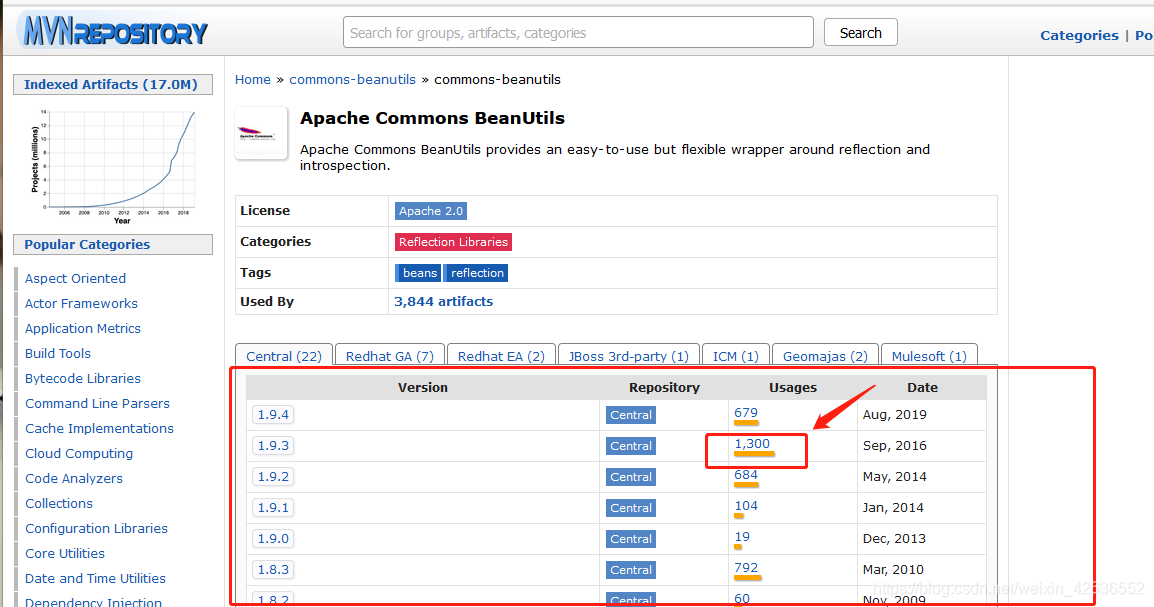The image size is (1154, 607).
Task: Click the beans tag
Action: click(x=418, y=273)
